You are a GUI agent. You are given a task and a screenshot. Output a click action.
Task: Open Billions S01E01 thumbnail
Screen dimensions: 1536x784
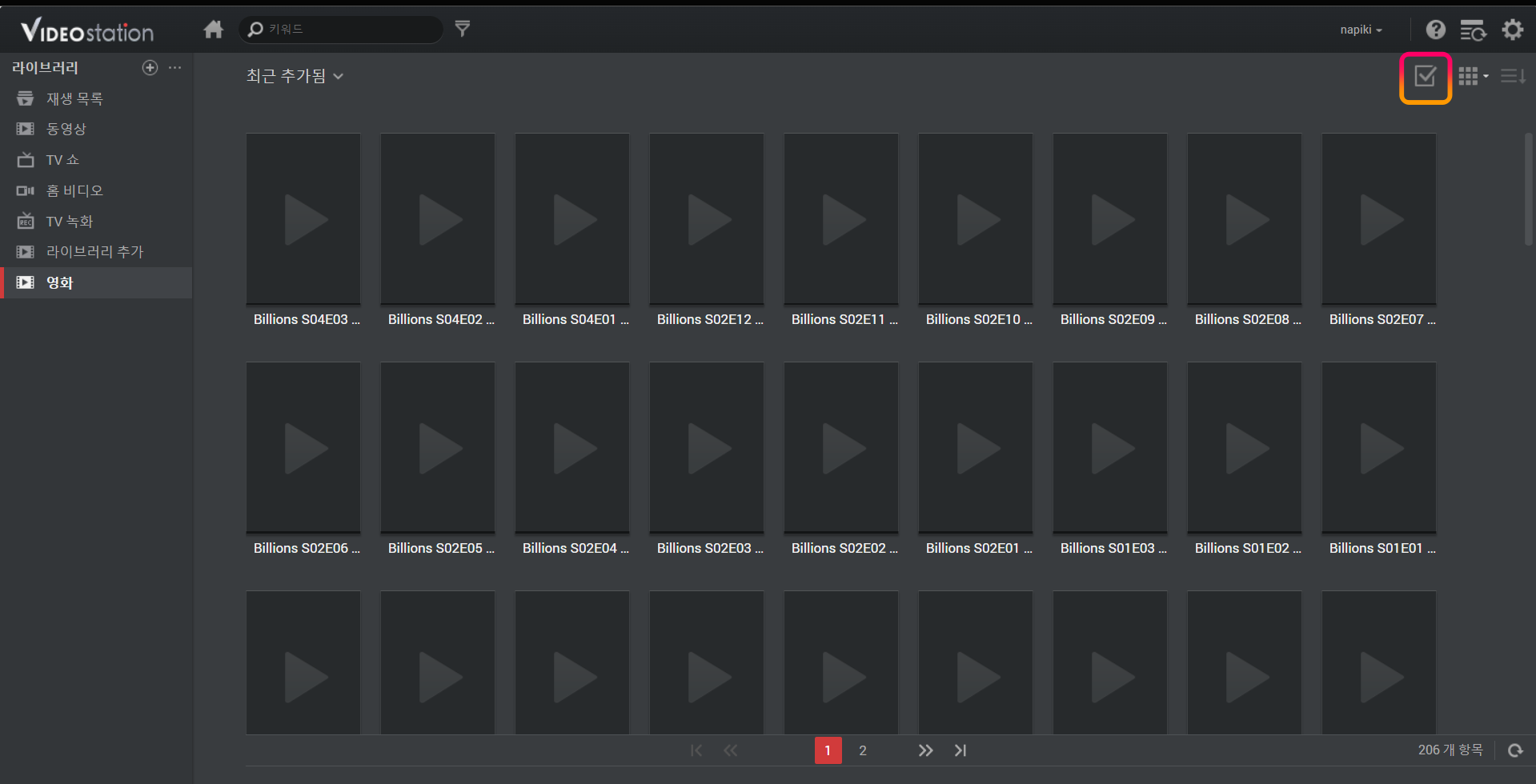click(1379, 448)
